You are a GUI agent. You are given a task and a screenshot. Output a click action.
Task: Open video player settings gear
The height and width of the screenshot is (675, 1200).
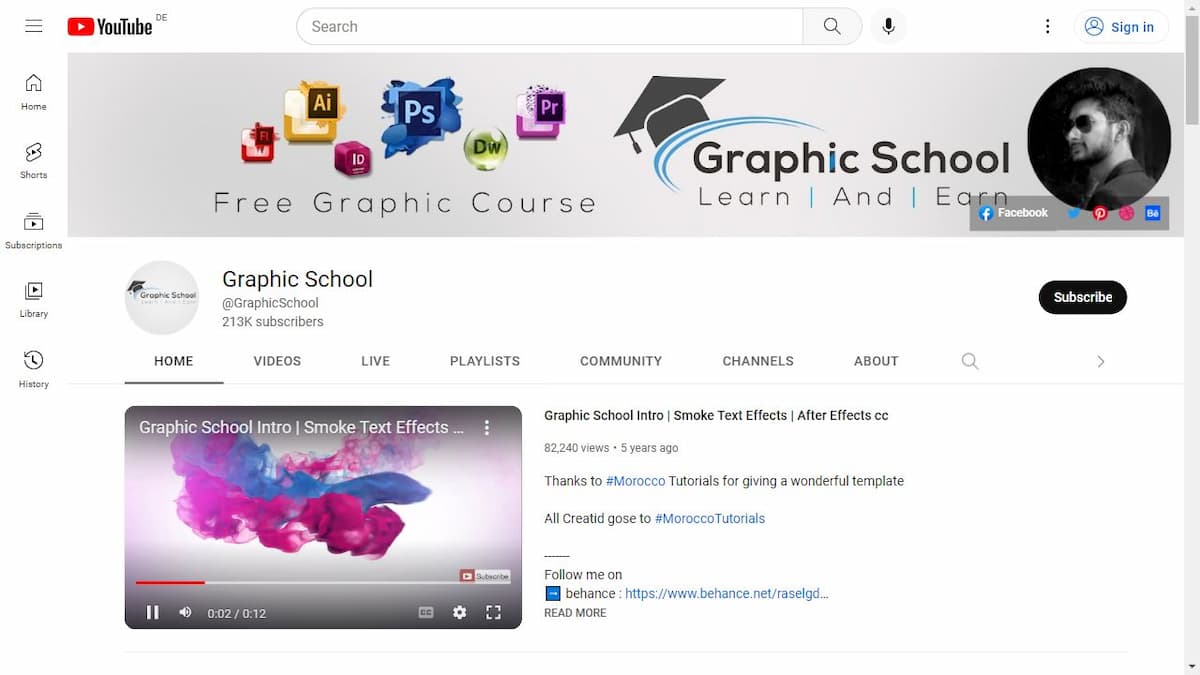(x=459, y=613)
